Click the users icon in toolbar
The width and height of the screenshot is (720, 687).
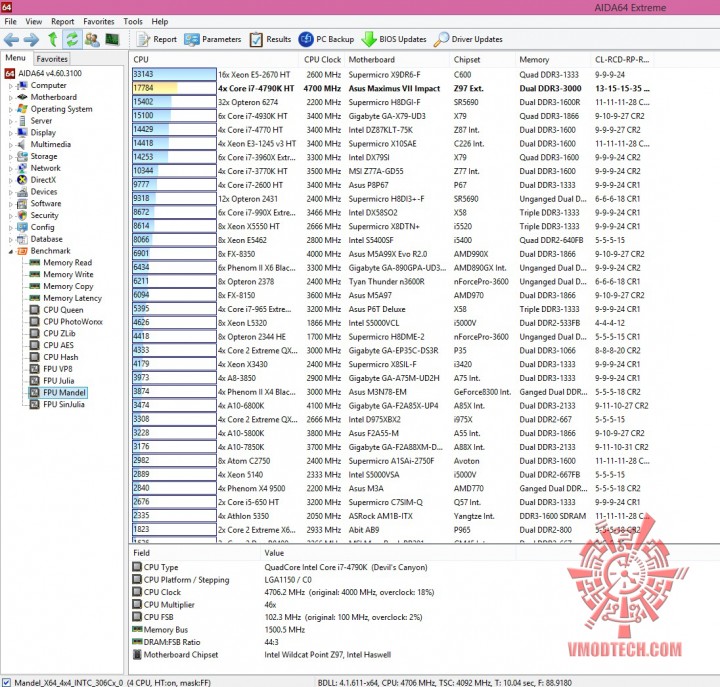pyautogui.click(x=92, y=39)
